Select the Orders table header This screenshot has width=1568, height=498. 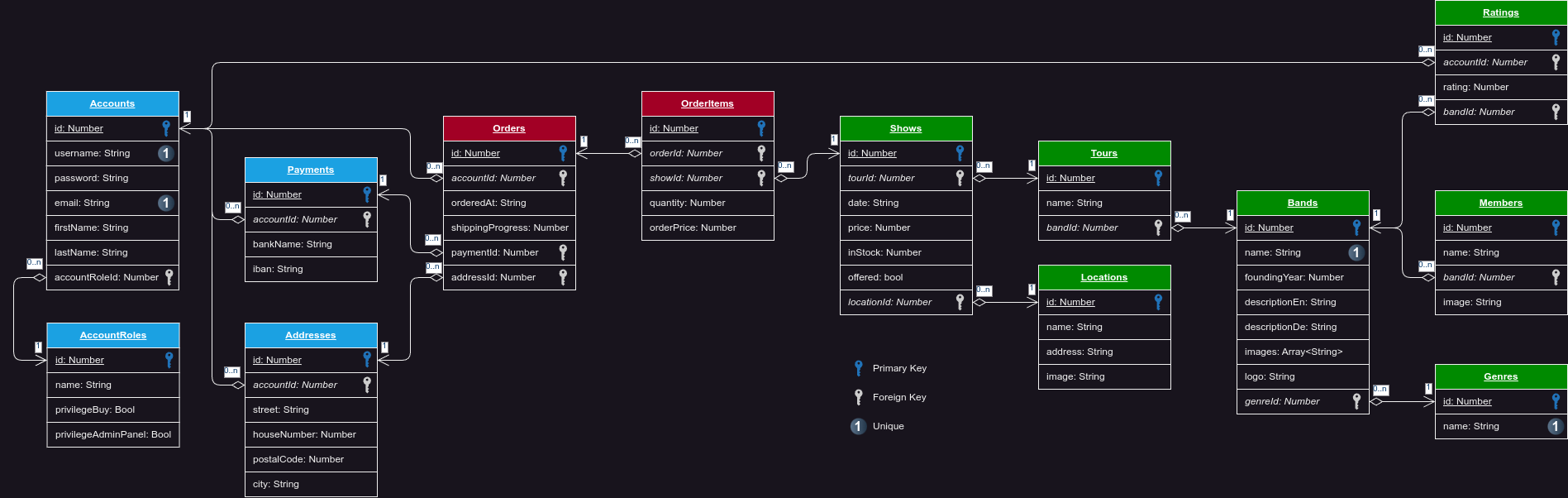(509, 128)
